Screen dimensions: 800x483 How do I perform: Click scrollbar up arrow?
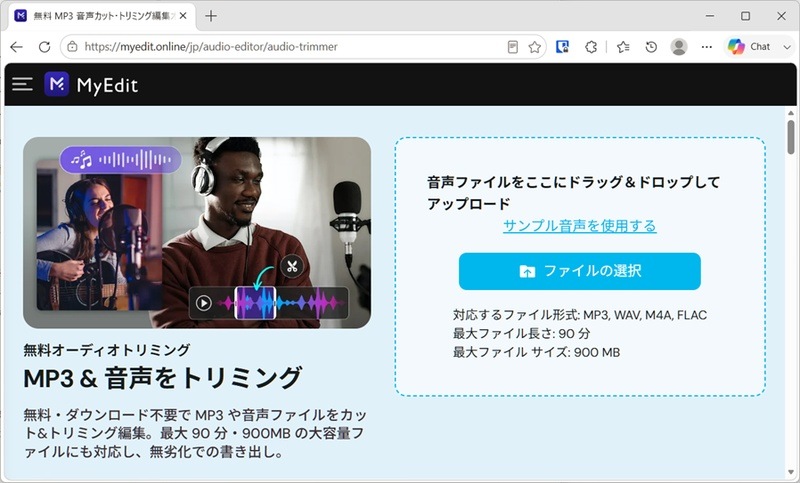point(791,113)
